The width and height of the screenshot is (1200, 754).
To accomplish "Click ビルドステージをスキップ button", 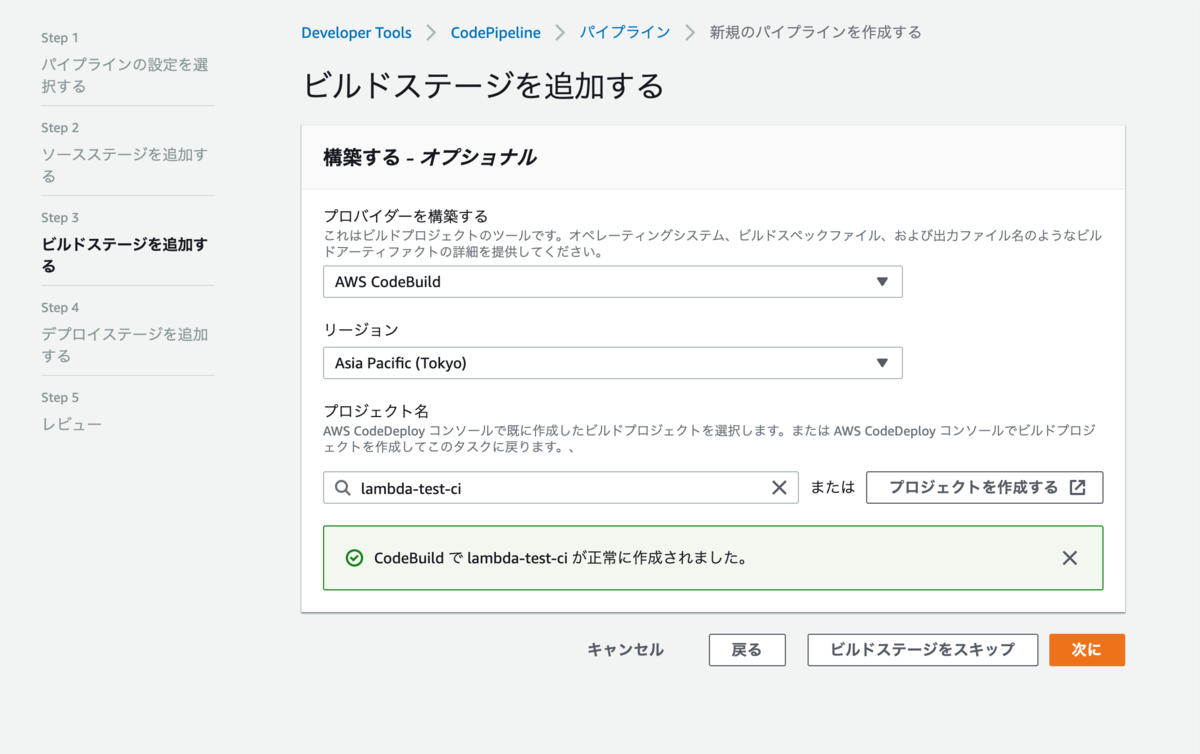I will [x=923, y=650].
